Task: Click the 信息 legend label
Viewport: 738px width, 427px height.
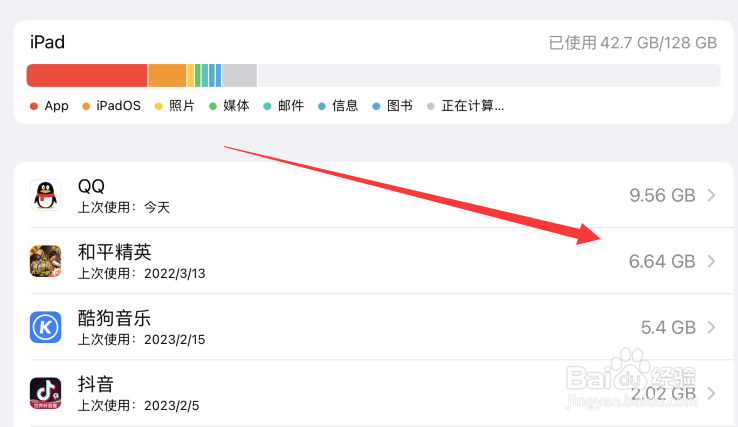Action: click(x=345, y=106)
